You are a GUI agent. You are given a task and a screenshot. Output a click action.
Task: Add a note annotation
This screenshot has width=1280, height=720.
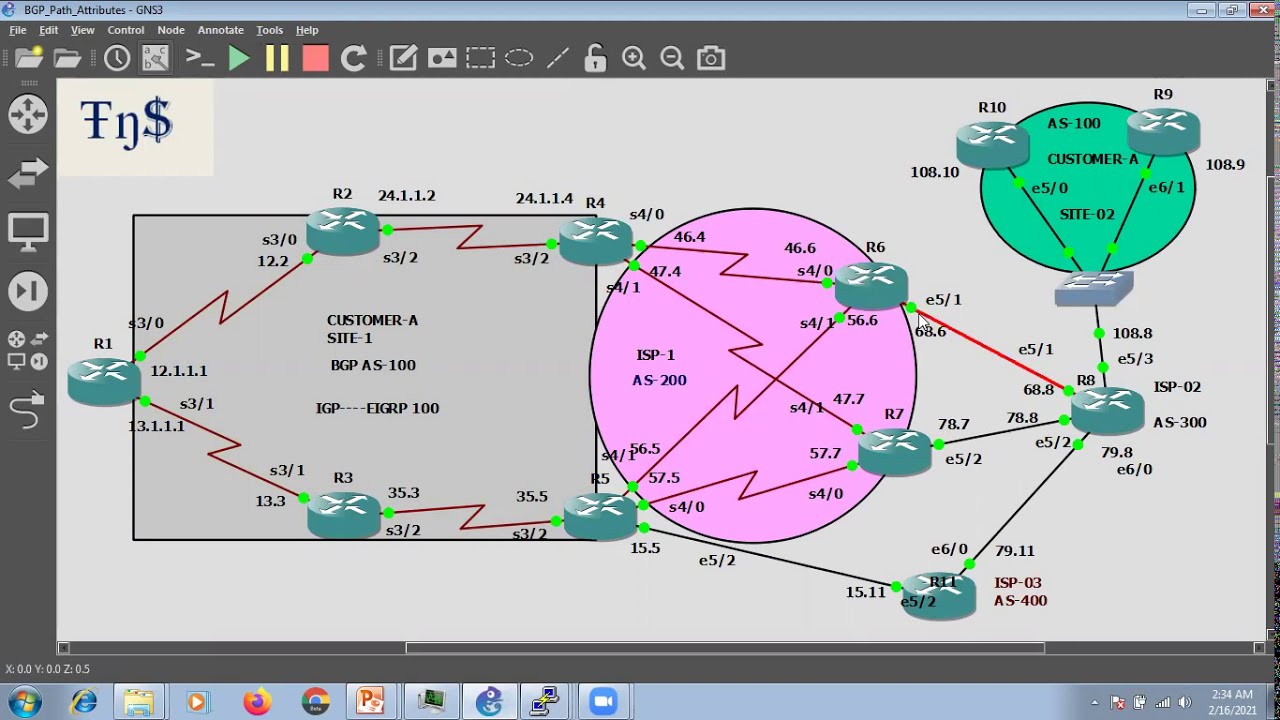point(403,58)
